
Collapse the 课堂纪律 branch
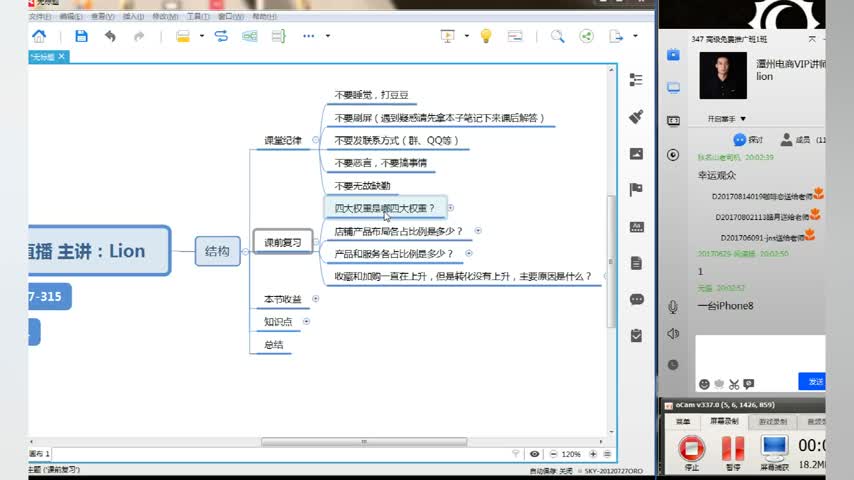[315, 140]
